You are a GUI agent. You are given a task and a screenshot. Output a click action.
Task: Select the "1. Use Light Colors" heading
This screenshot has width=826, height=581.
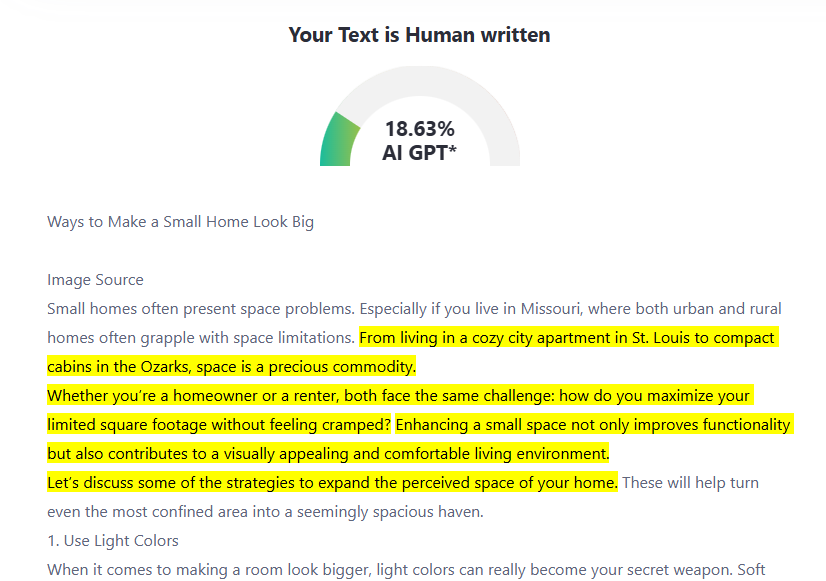tap(113, 540)
